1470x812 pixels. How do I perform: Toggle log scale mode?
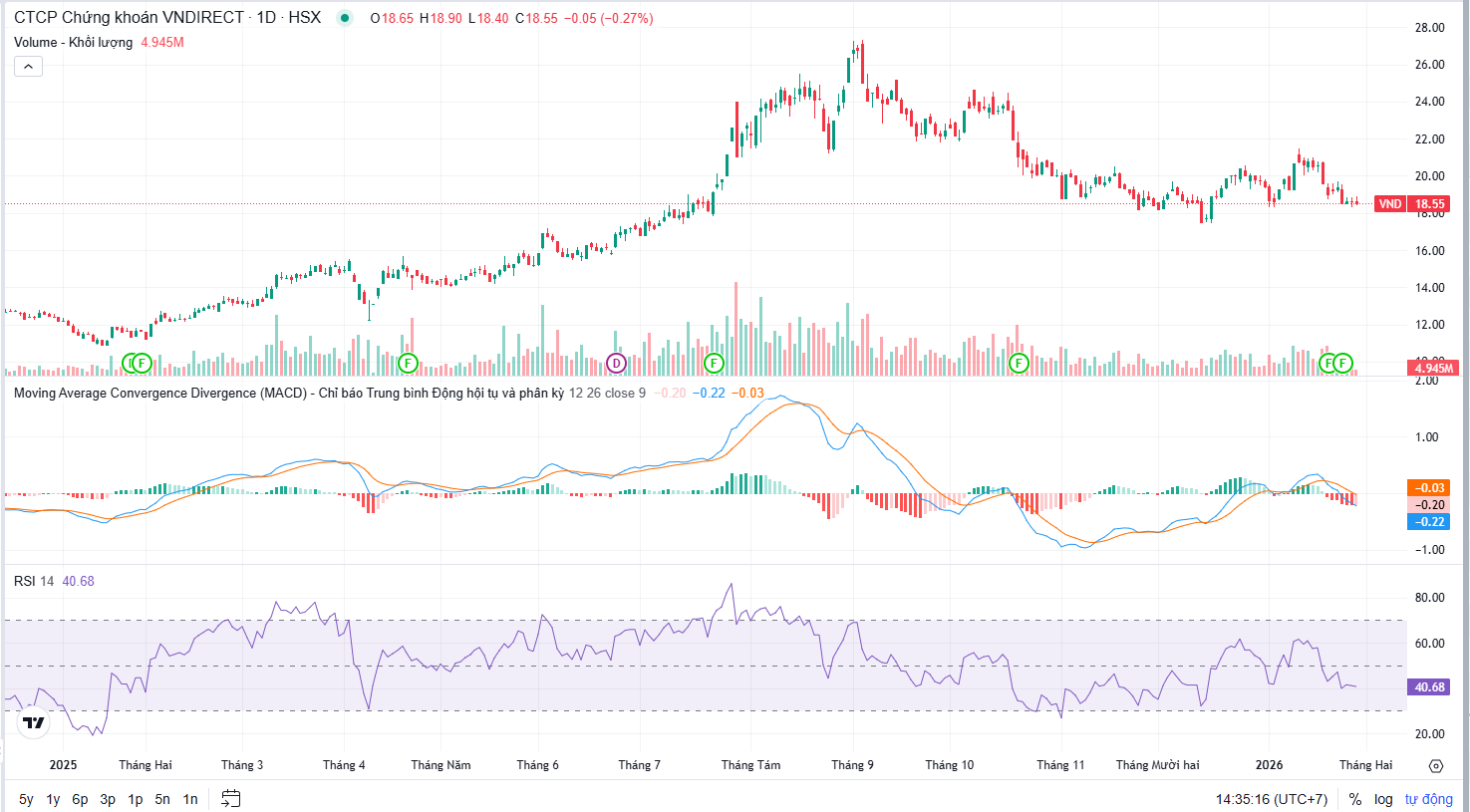1383,799
